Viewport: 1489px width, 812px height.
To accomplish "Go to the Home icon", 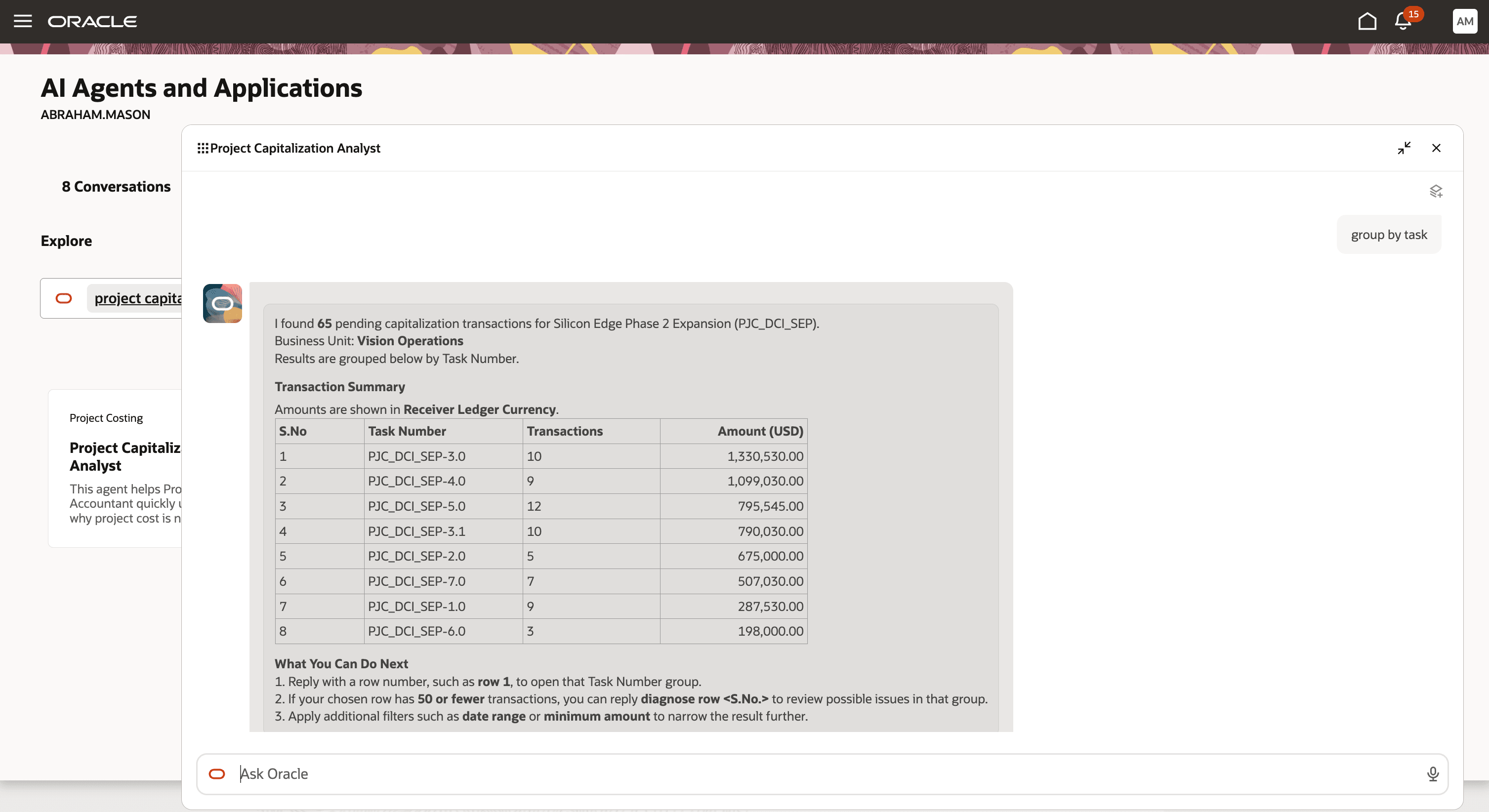I will [x=1367, y=21].
